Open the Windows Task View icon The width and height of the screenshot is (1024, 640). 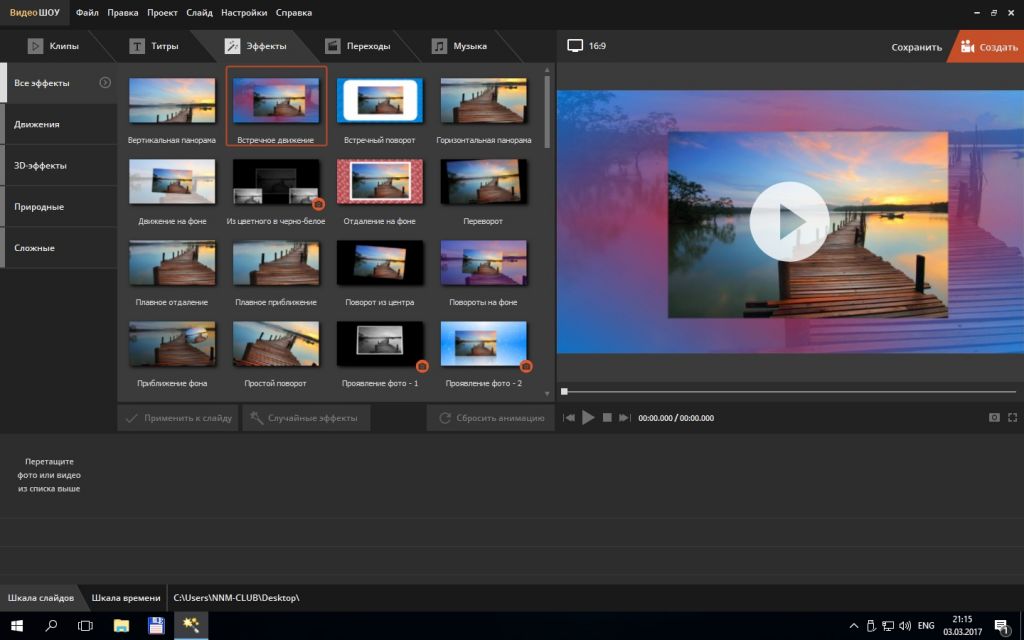pos(85,626)
